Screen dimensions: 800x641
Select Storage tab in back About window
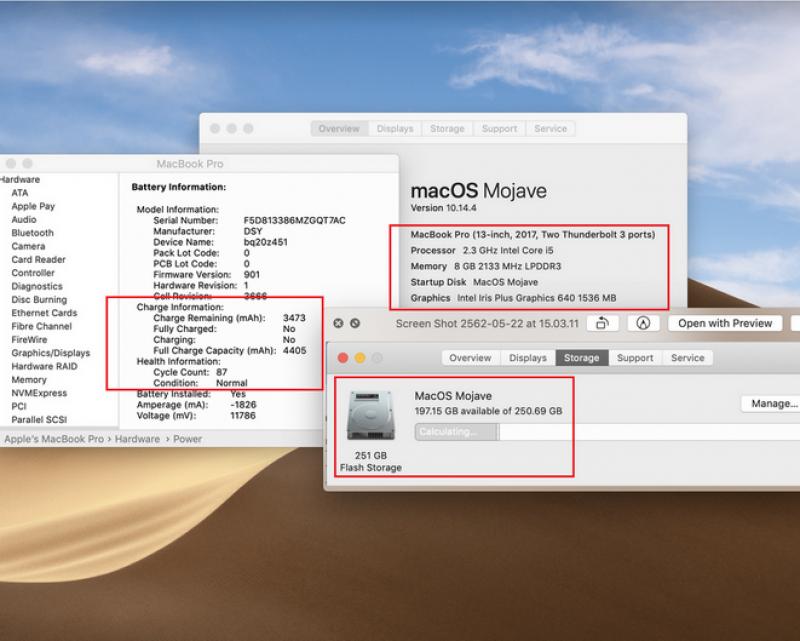coord(447,129)
